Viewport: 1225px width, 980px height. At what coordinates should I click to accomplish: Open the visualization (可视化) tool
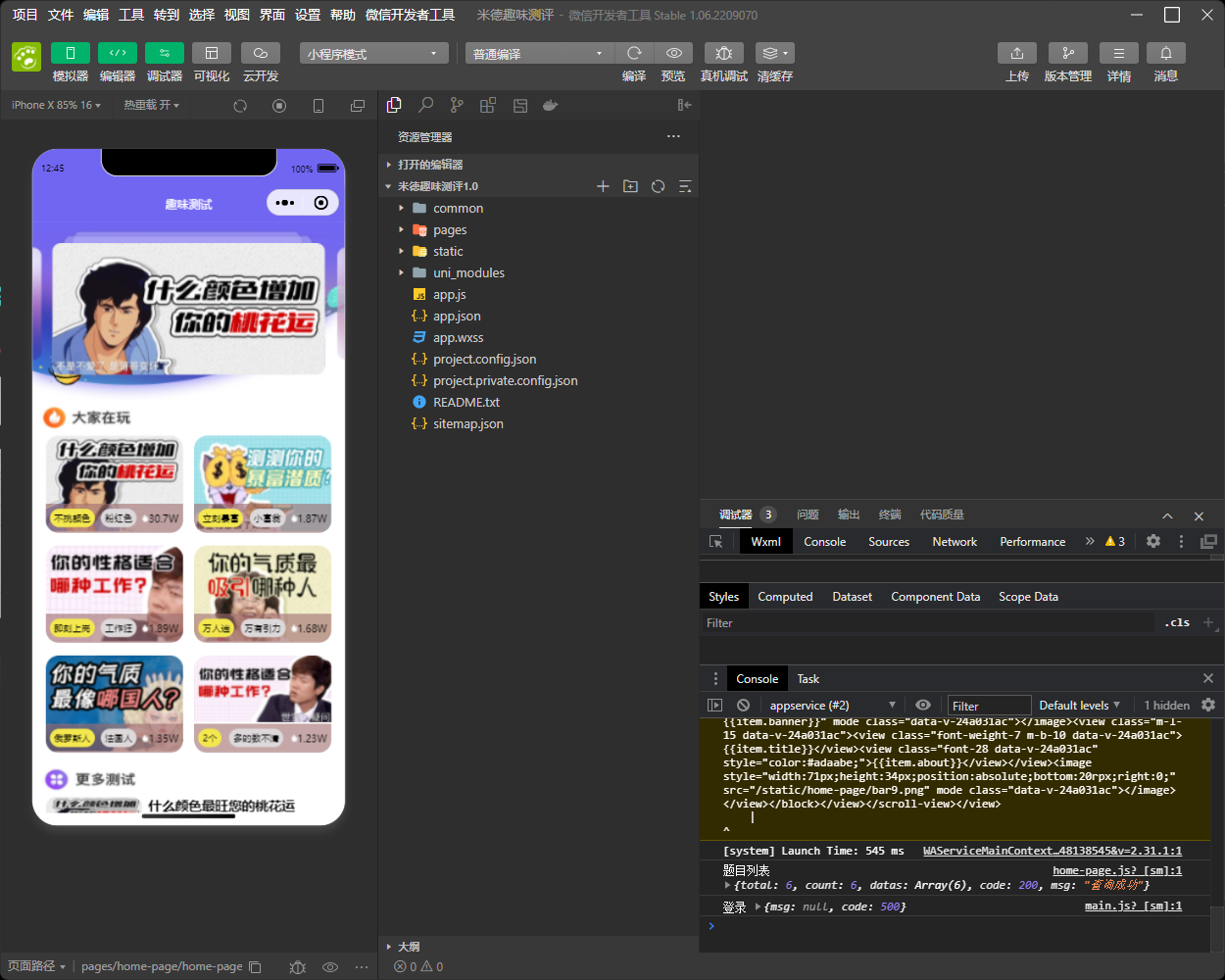point(211,53)
